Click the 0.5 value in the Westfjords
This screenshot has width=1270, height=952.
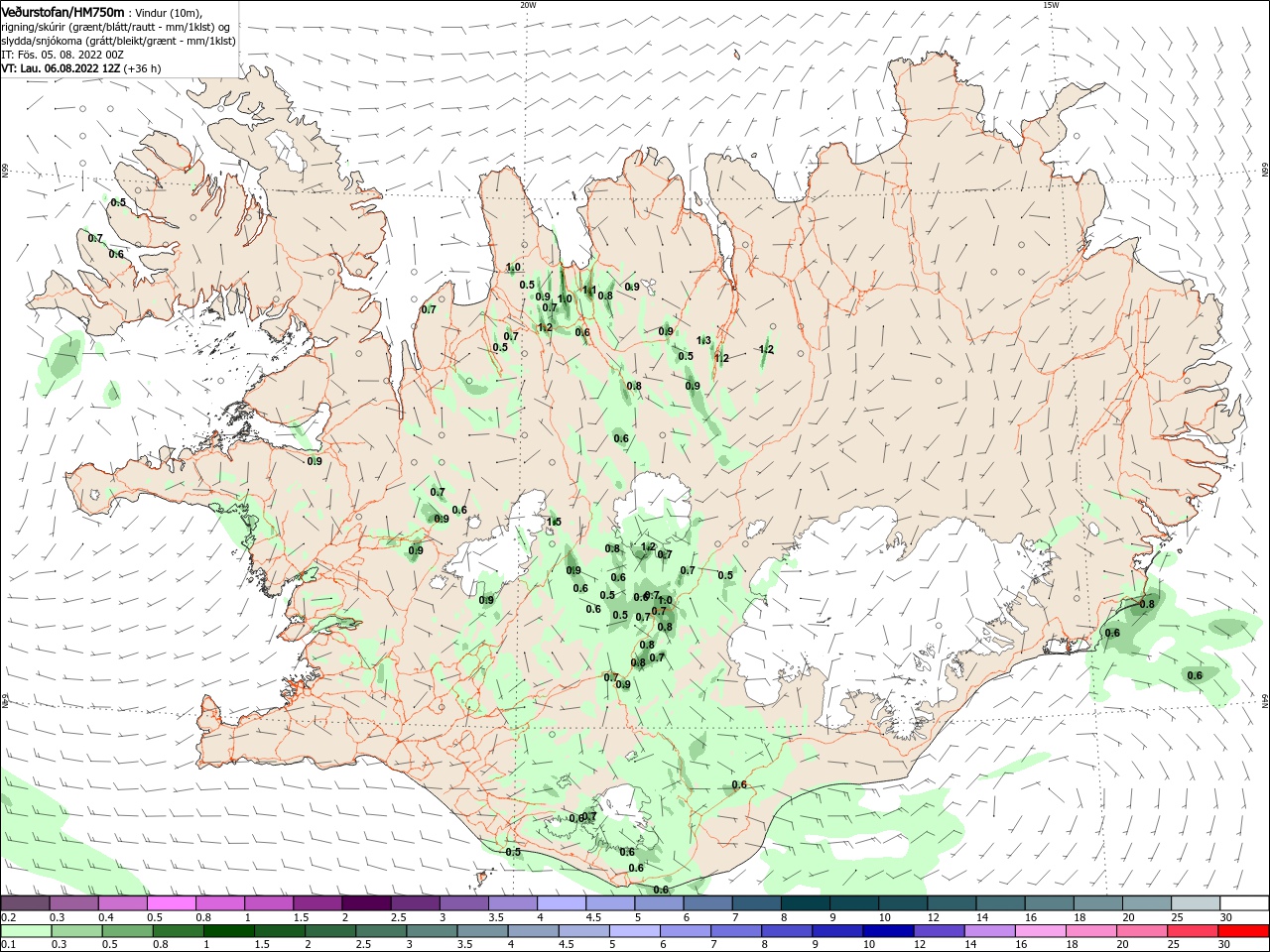(118, 202)
